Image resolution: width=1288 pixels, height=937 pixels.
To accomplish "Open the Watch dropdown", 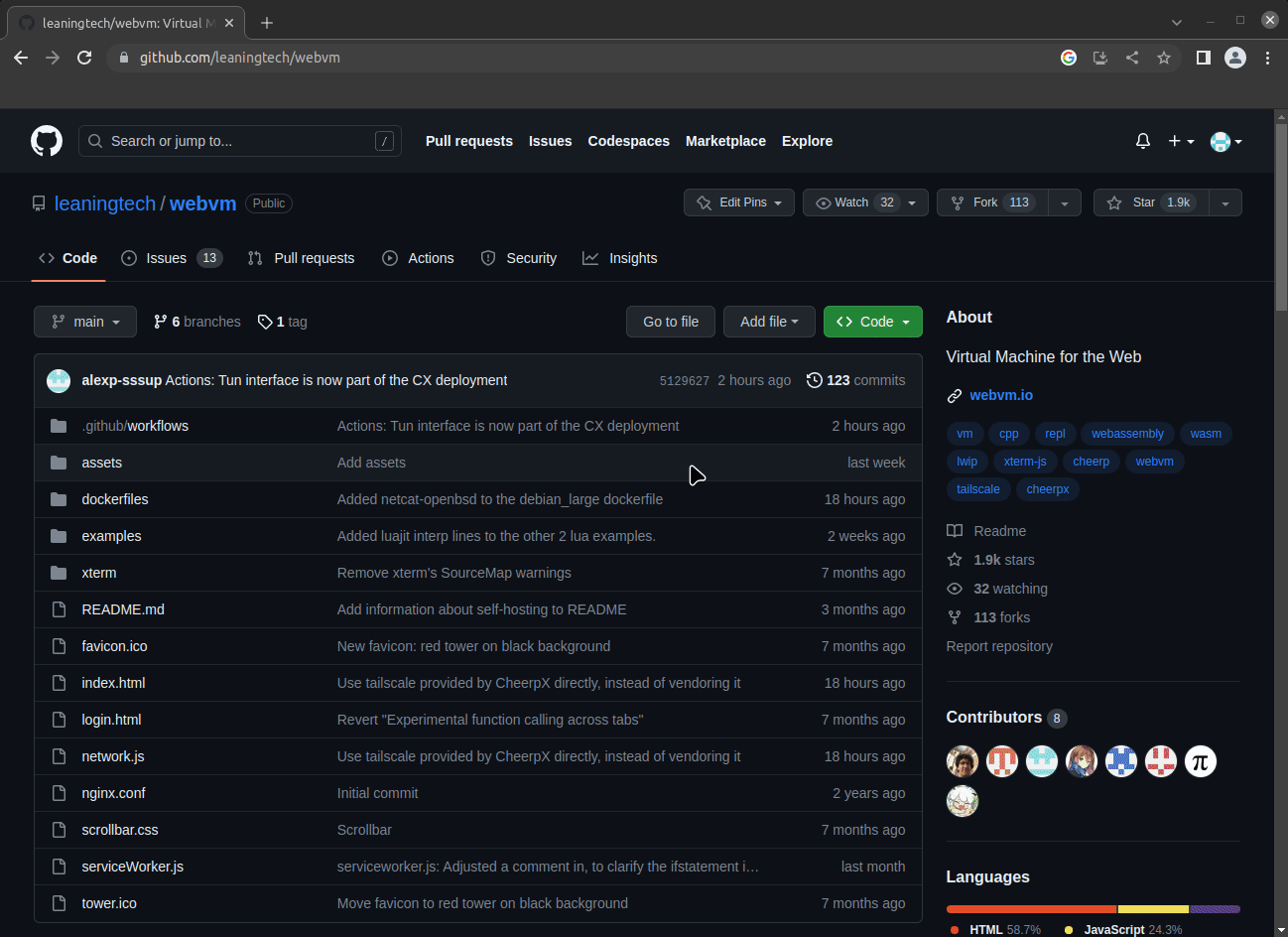I will 865,202.
